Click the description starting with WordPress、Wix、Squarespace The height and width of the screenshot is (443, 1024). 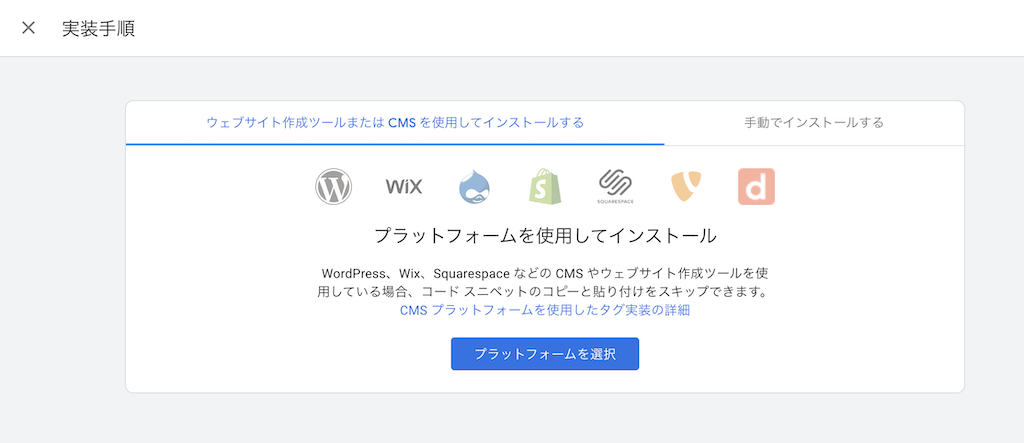pos(545,282)
